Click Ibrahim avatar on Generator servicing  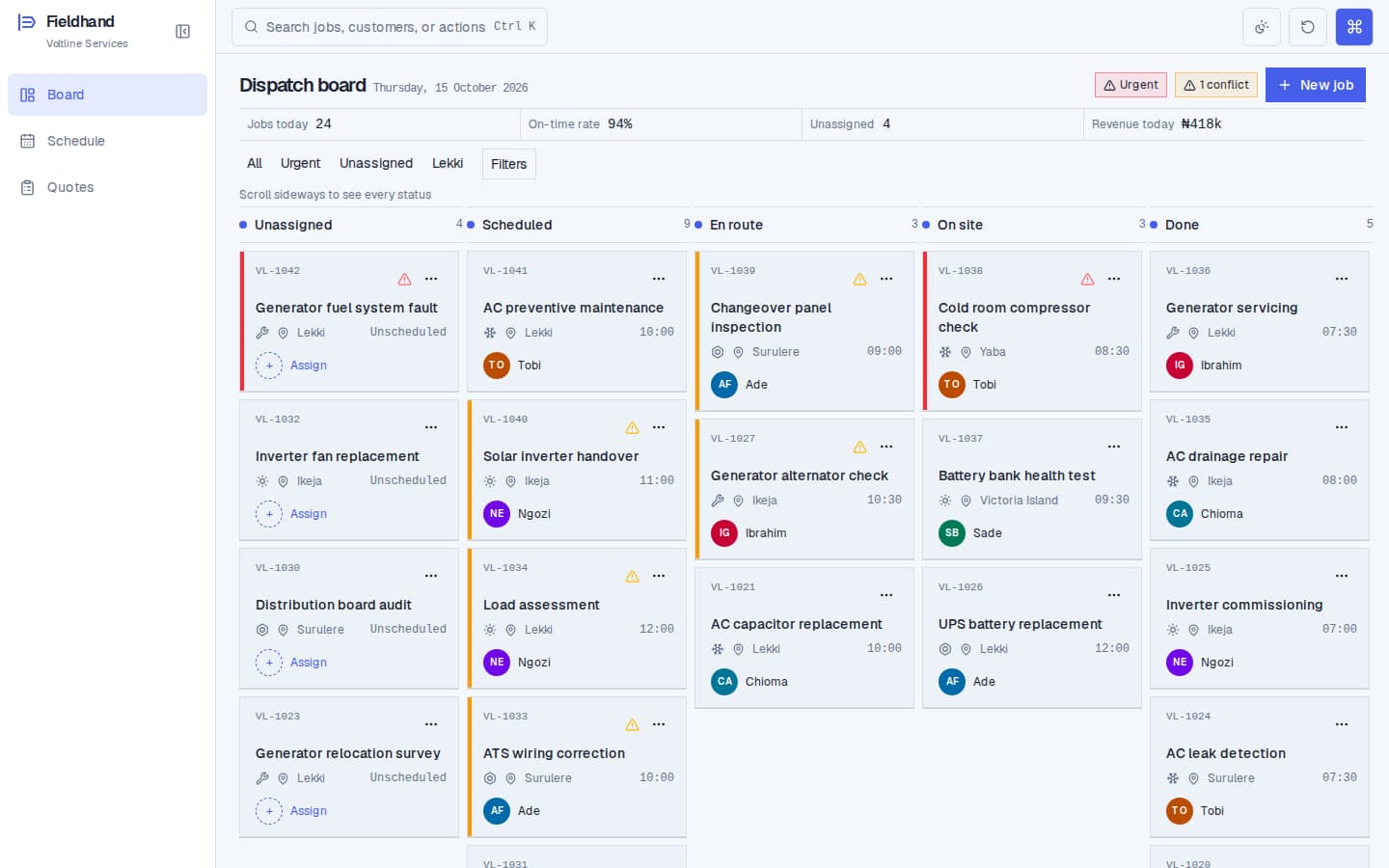click(1180, 366)
